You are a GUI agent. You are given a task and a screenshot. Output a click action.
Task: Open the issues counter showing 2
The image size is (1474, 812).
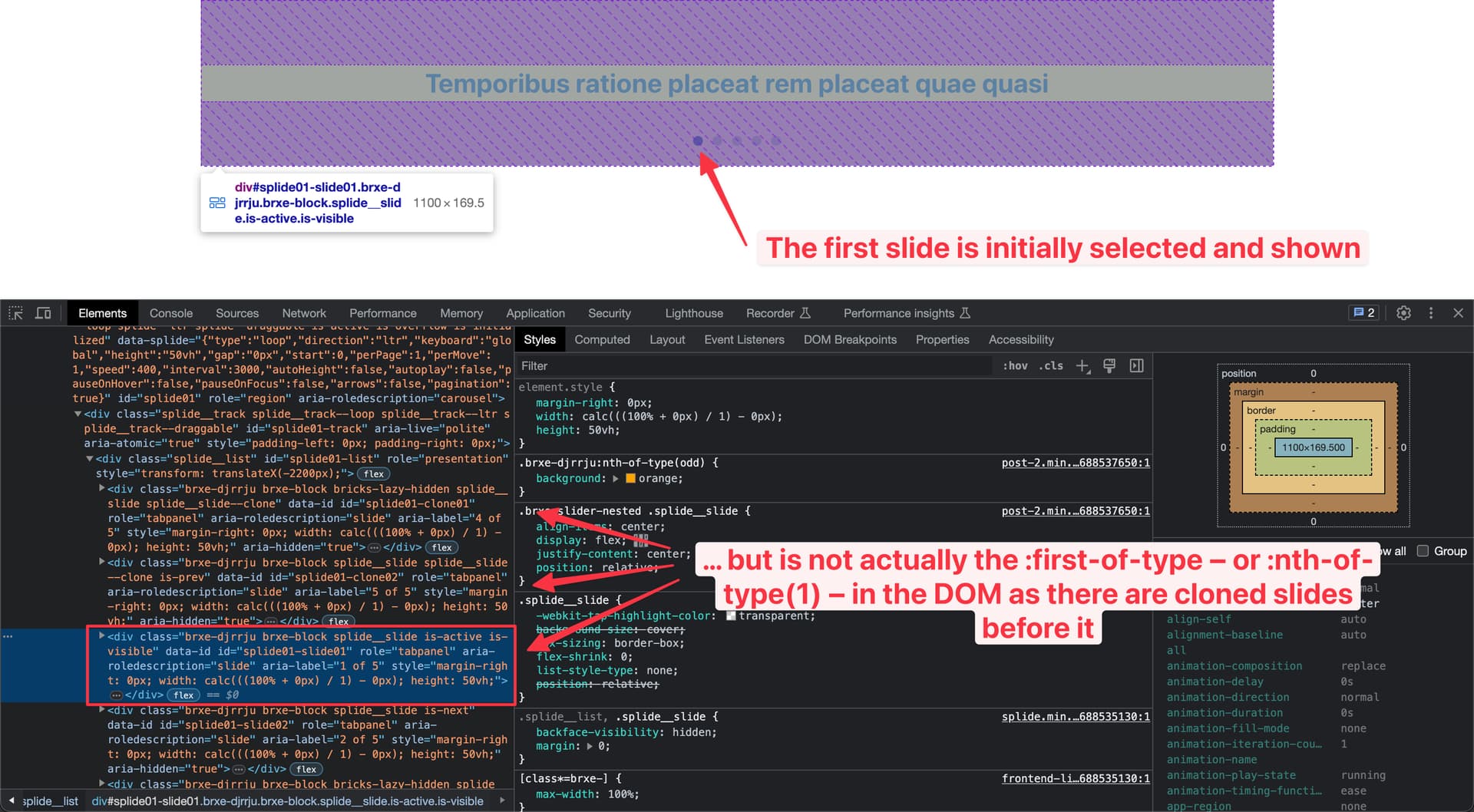pos(1363,313)
